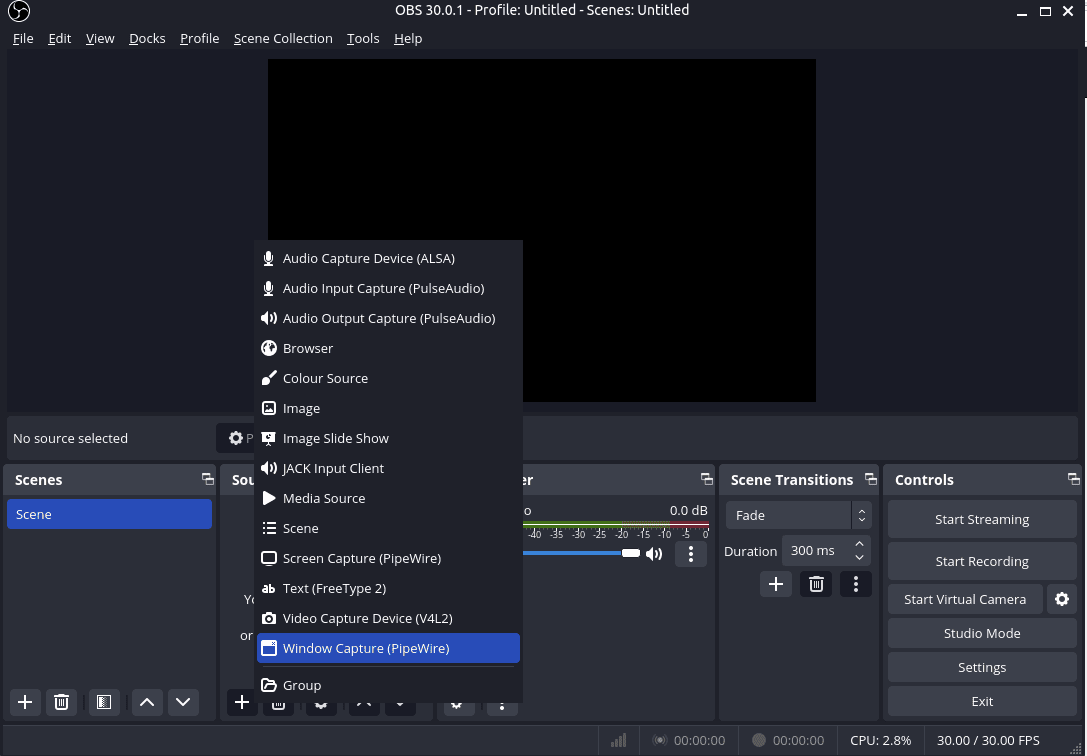Open the Tools menu
This screenshot has width=1087, height=756.
click(x=363, y=39)
